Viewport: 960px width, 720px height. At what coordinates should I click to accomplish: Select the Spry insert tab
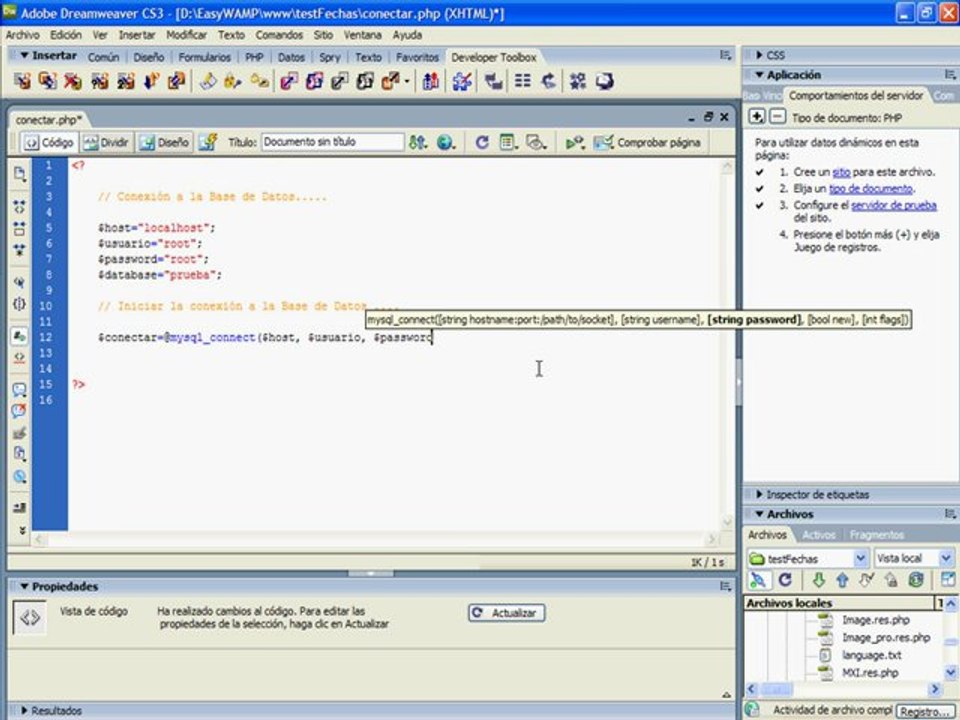(329, 57)
